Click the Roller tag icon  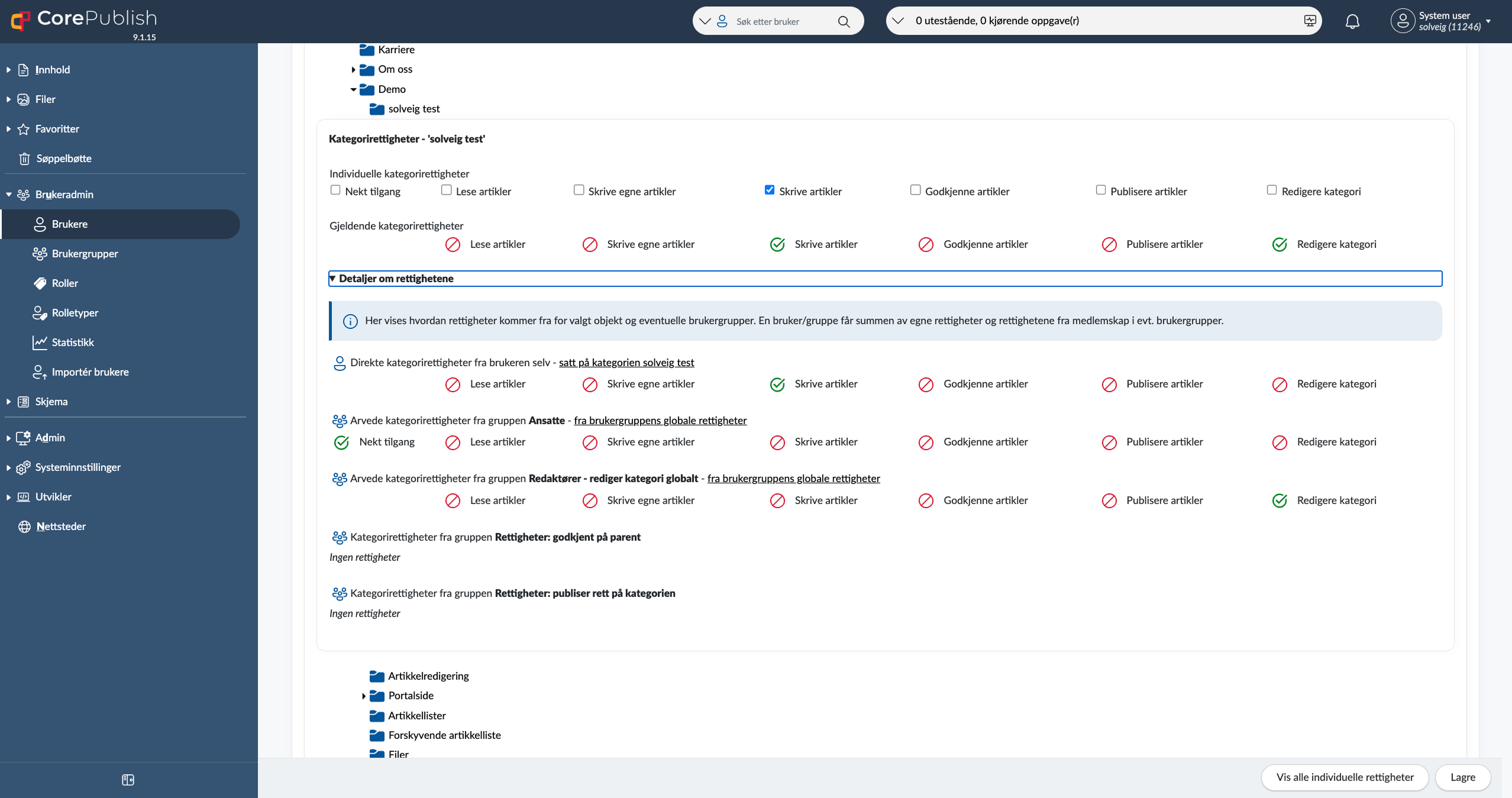tap(40, 283)
